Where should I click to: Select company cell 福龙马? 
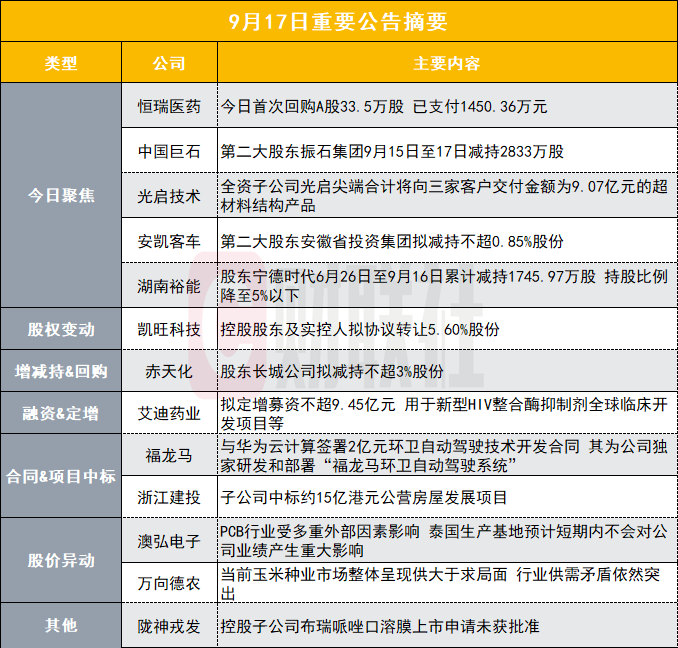click(x=169, y=455)
